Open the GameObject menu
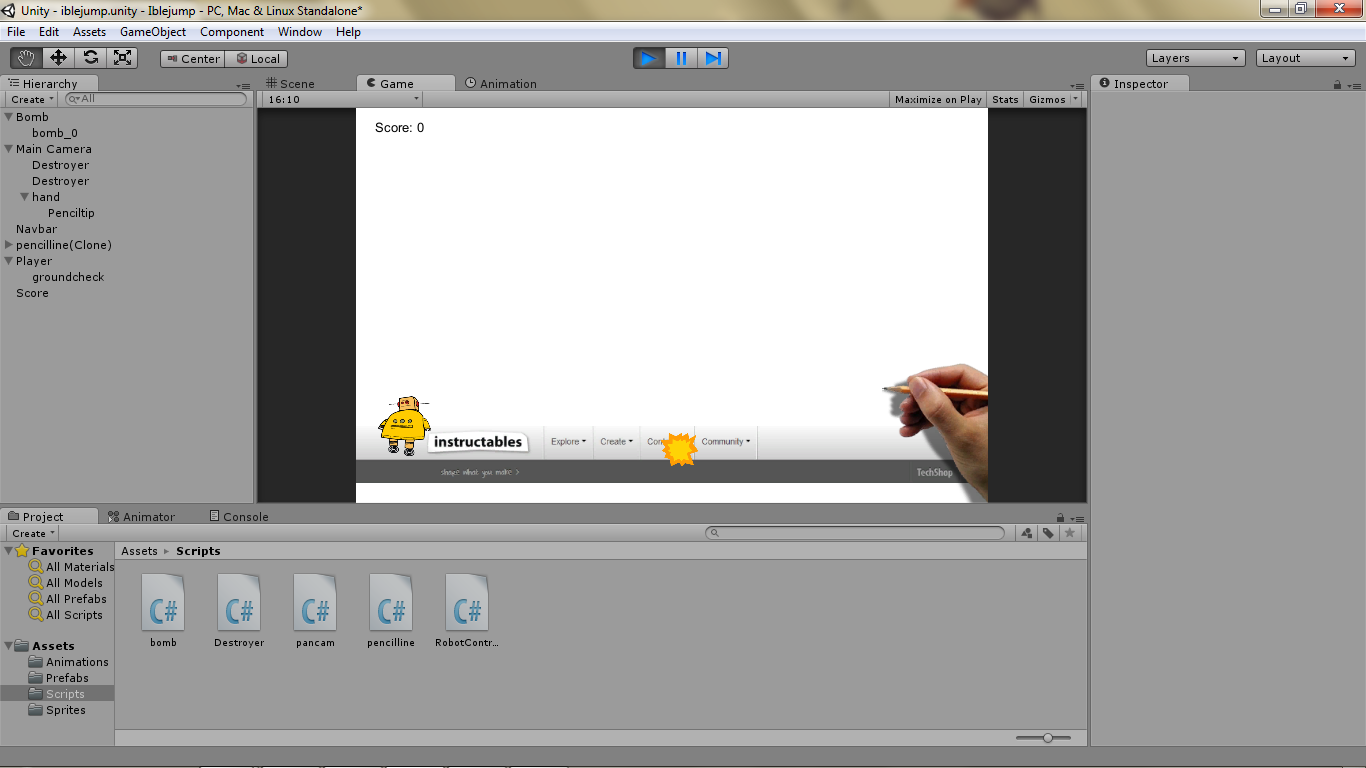The image size is (1366, 768). pyautogui.click(x=153, y=32)
